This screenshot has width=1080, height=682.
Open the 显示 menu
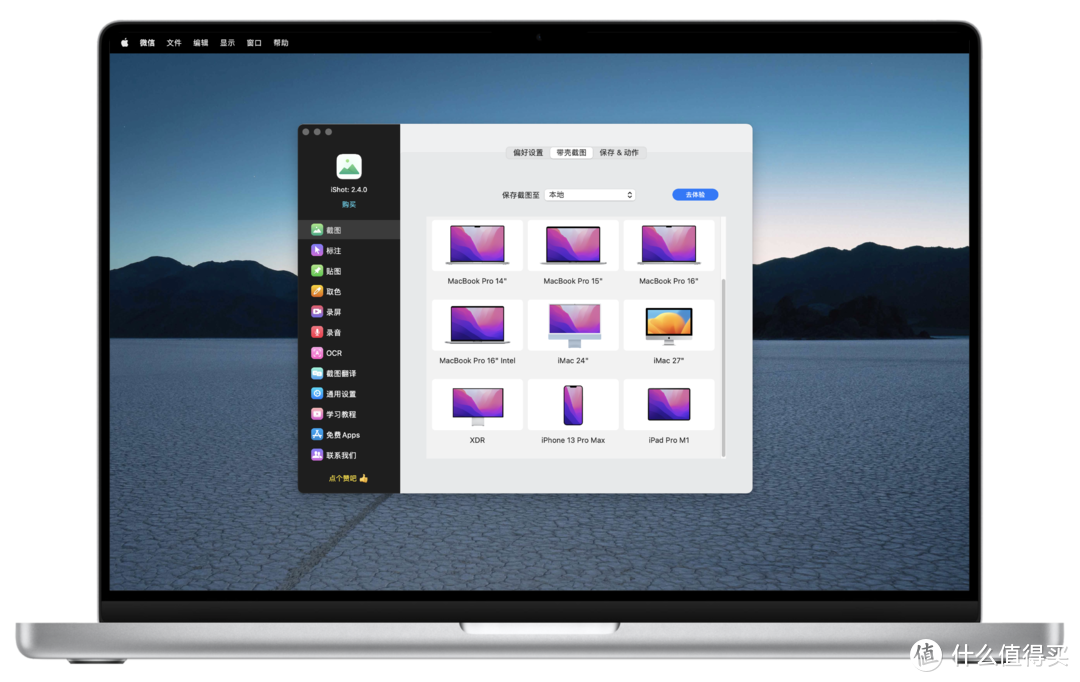[x=227, y=43]
